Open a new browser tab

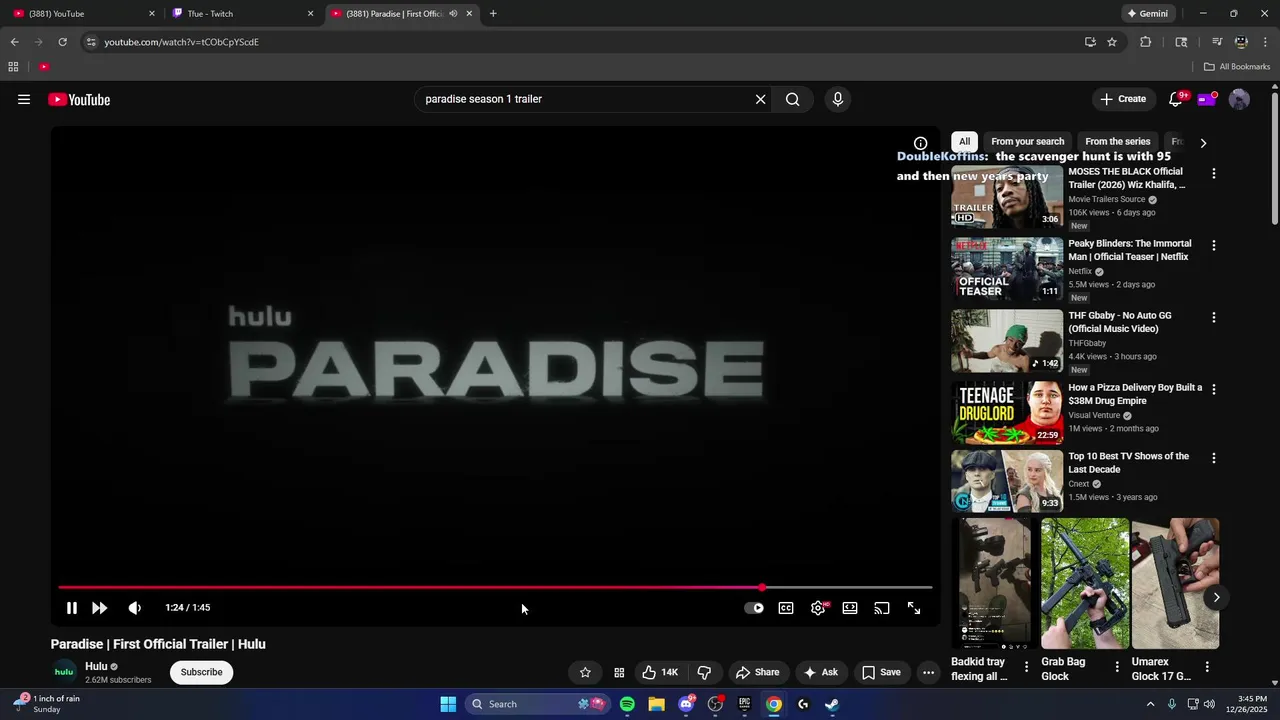[493, 14]
